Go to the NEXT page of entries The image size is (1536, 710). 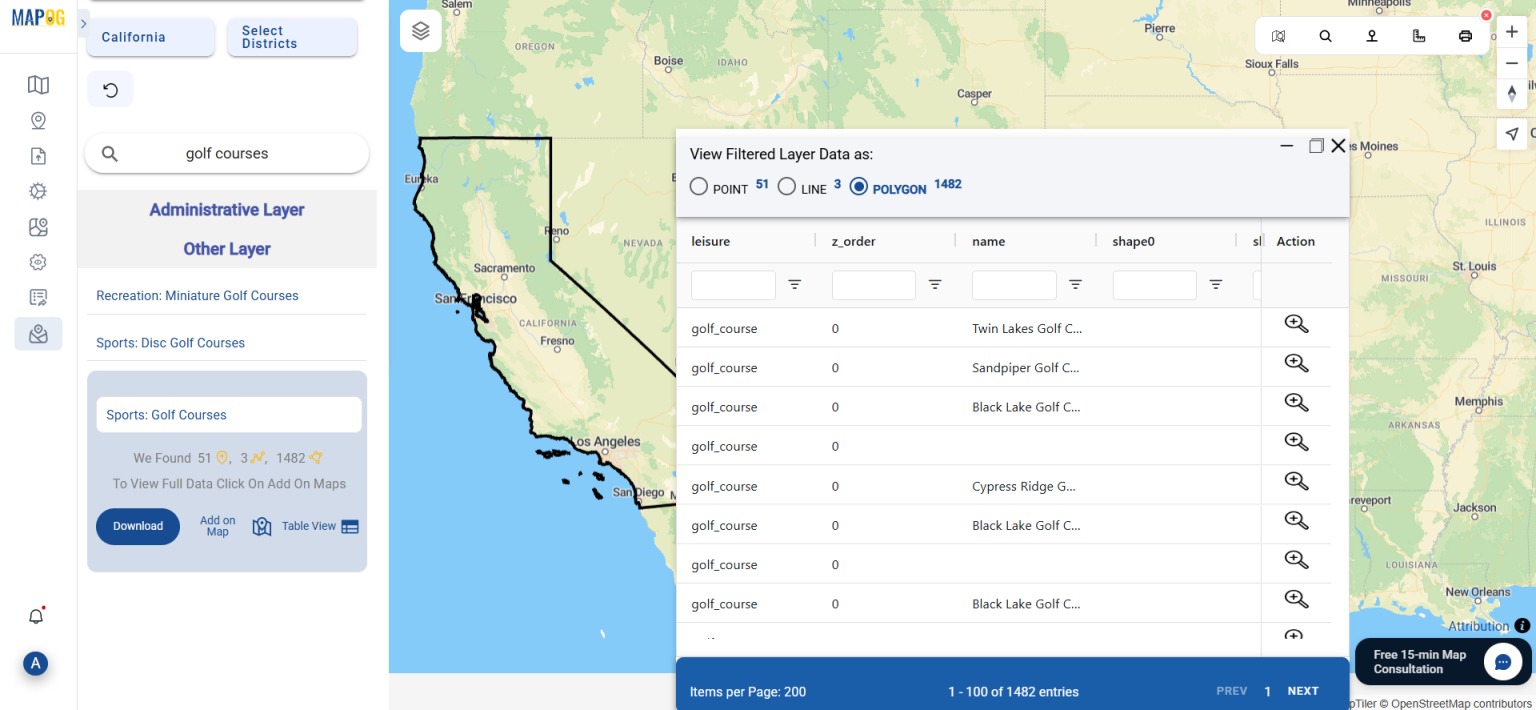[1302, 690]
